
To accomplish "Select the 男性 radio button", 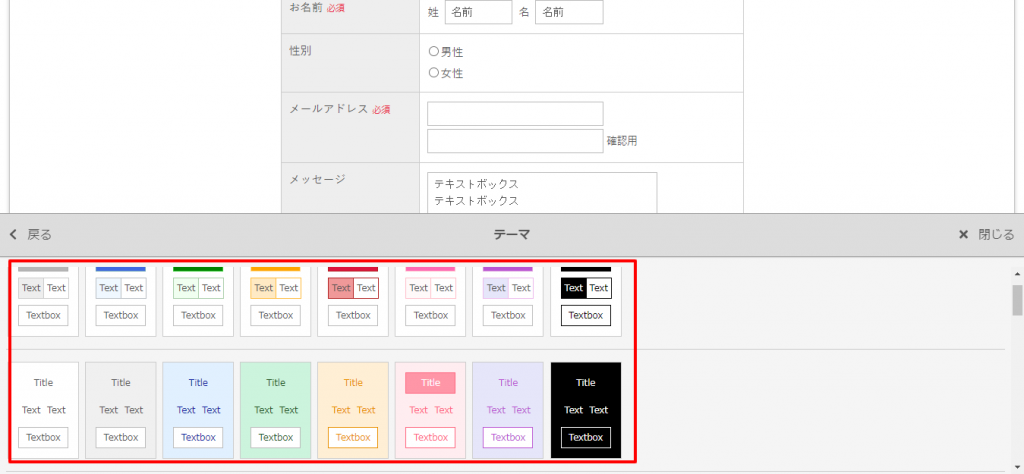I will (x=434, y=52).
